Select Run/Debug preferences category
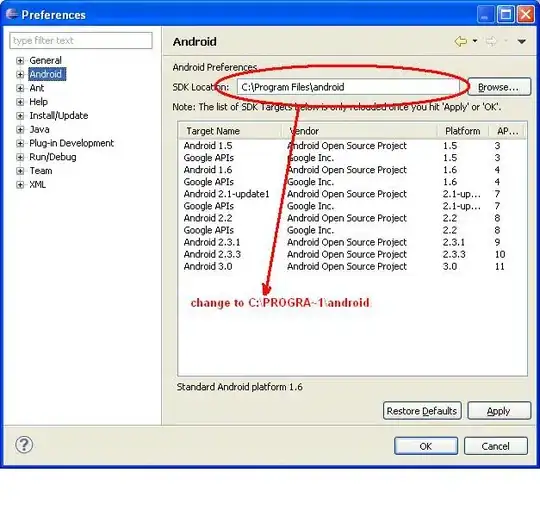The image size is (540, 529). coord(53,157)
